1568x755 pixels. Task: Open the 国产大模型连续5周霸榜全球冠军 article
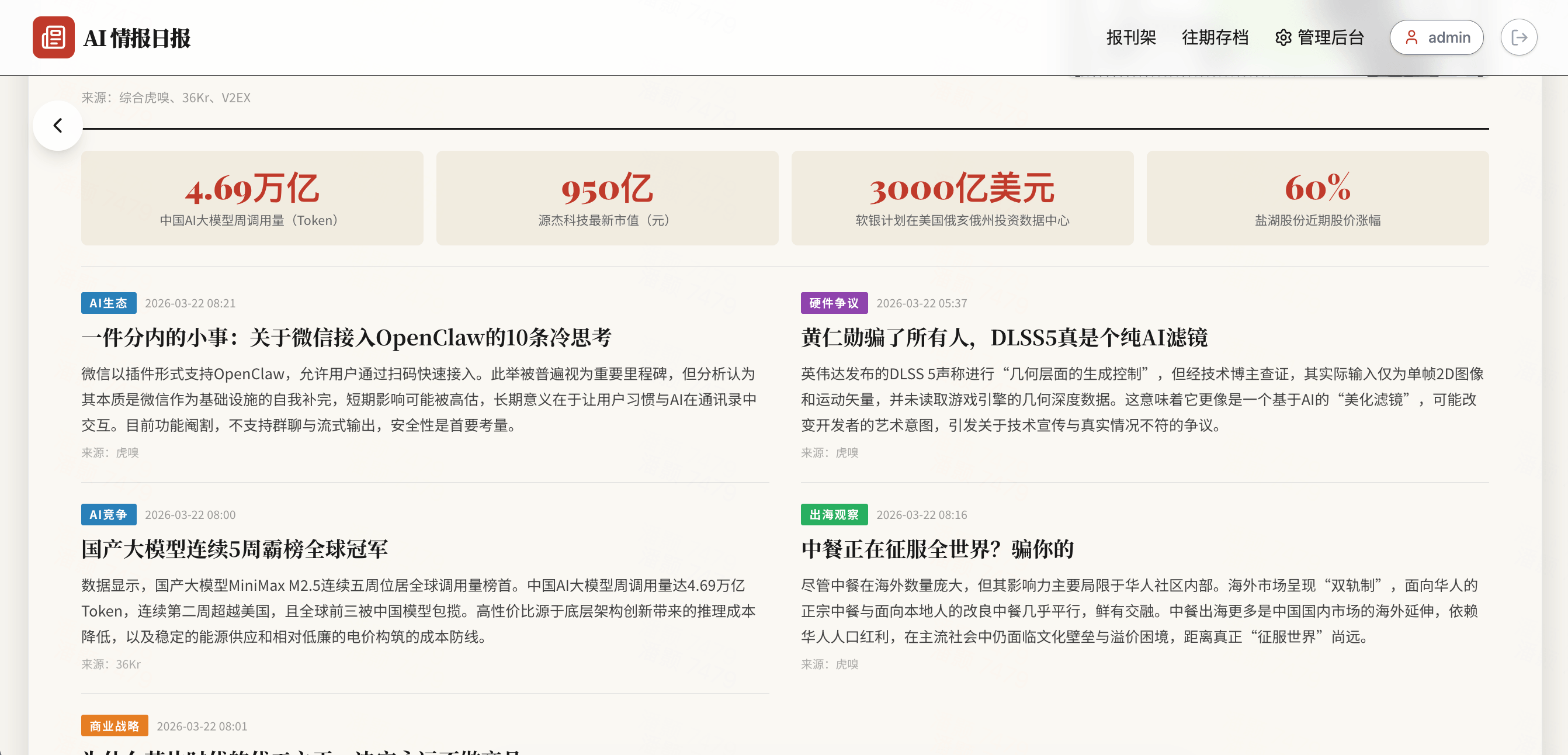pyautogui.click(x=235, y=549)
